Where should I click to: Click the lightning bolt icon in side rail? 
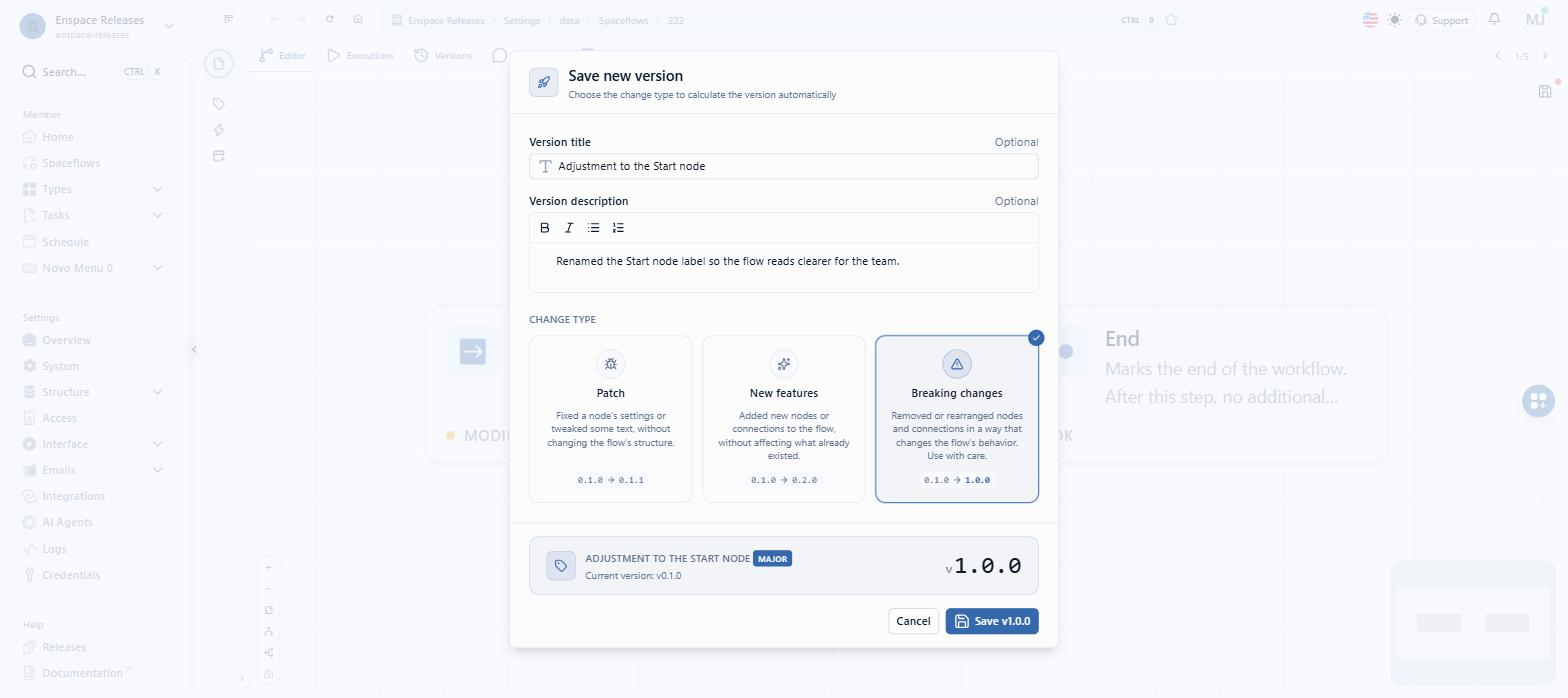point(219,130)
